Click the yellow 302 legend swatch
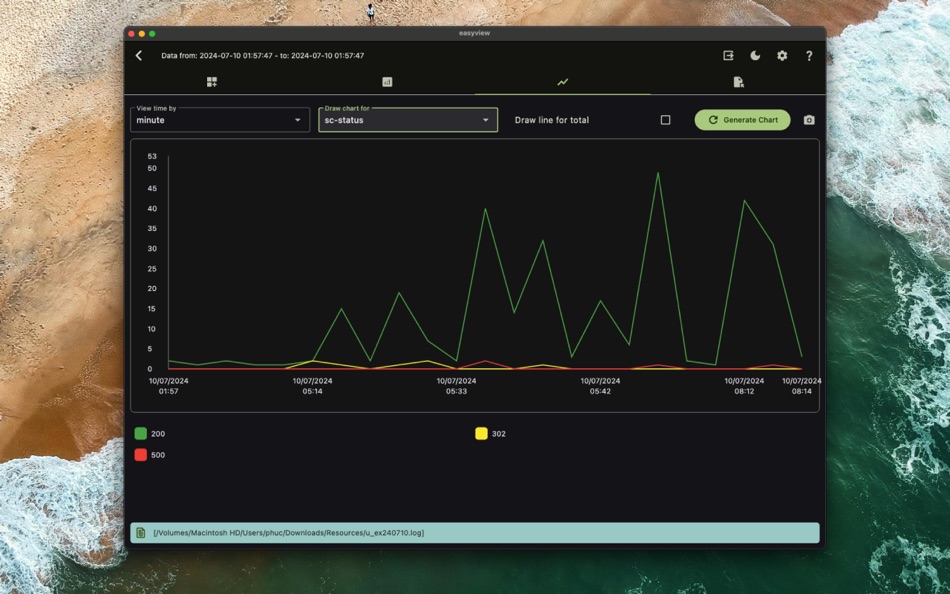 coord(481,433)
